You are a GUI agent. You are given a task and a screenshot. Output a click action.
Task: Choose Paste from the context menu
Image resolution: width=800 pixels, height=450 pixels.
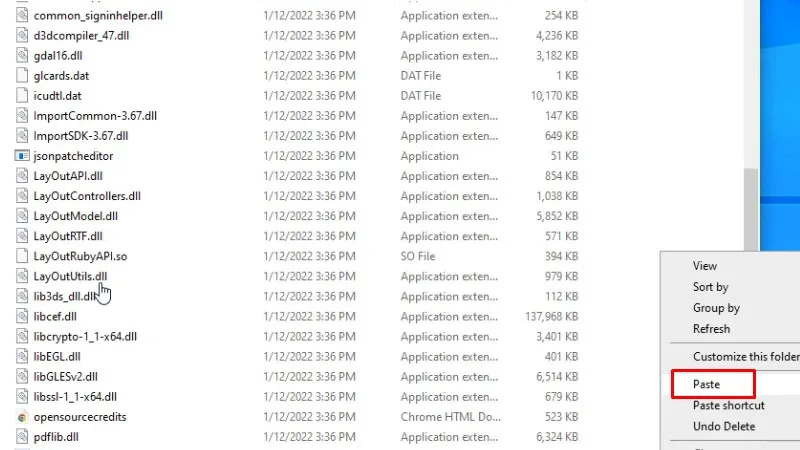pos(707,384)
